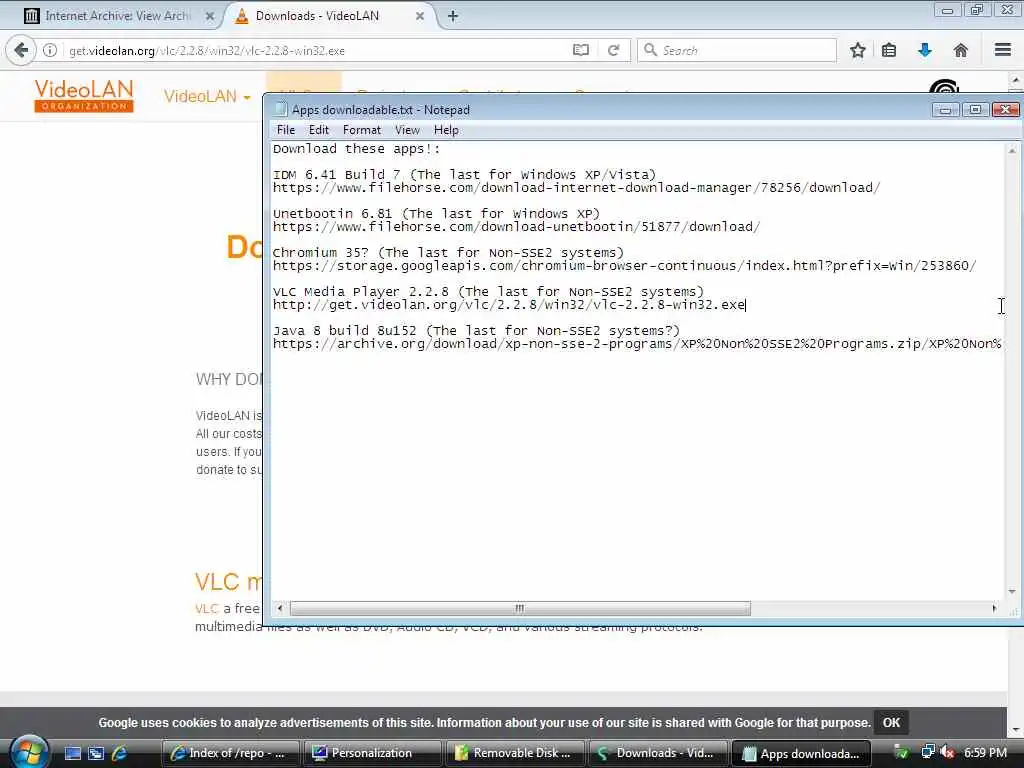Screen dimensions: 1024x768
Task: Click the network tray icon
Action: coord(928,752)
